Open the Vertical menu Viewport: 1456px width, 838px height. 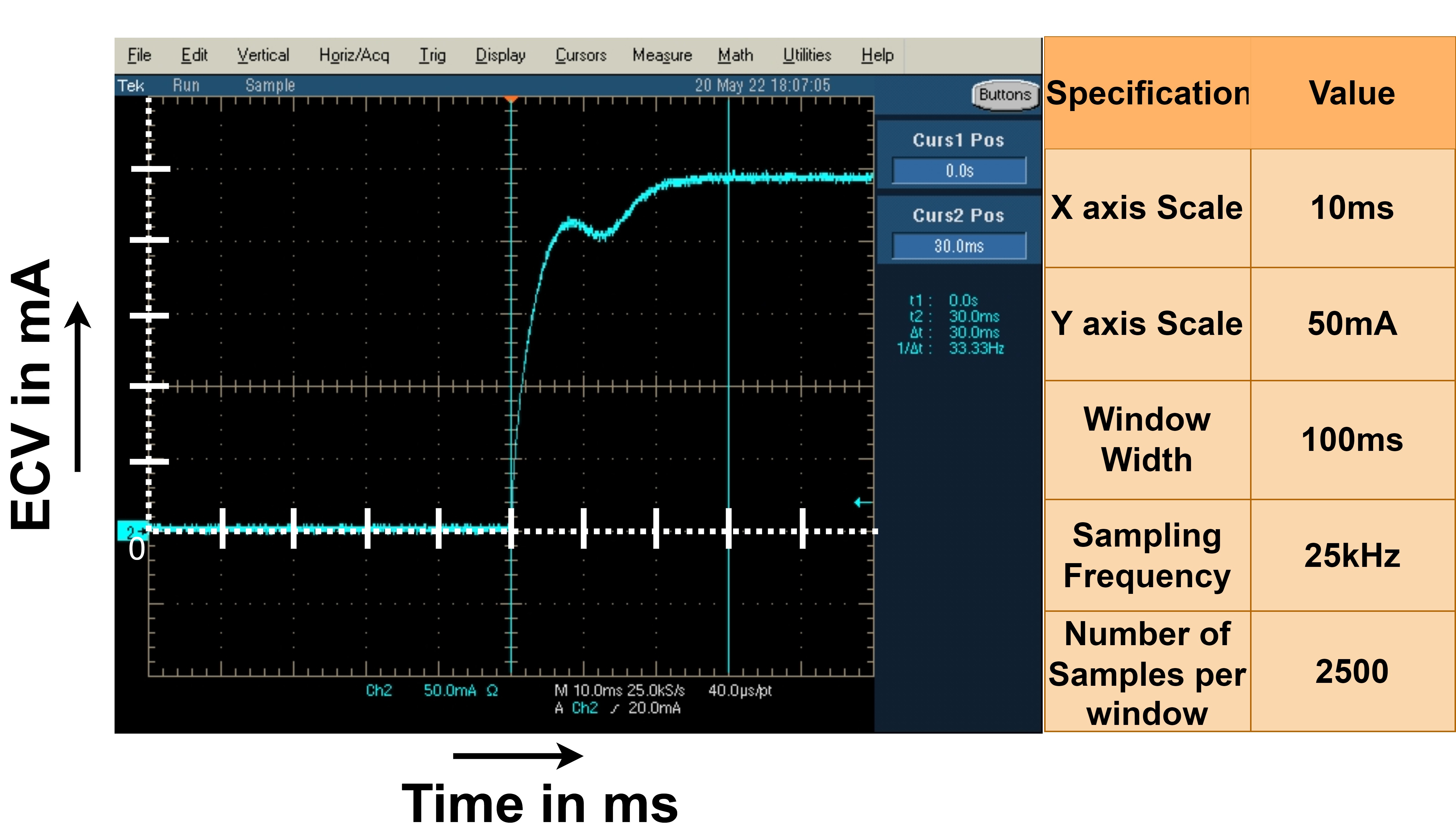click(x=263, y=55)
